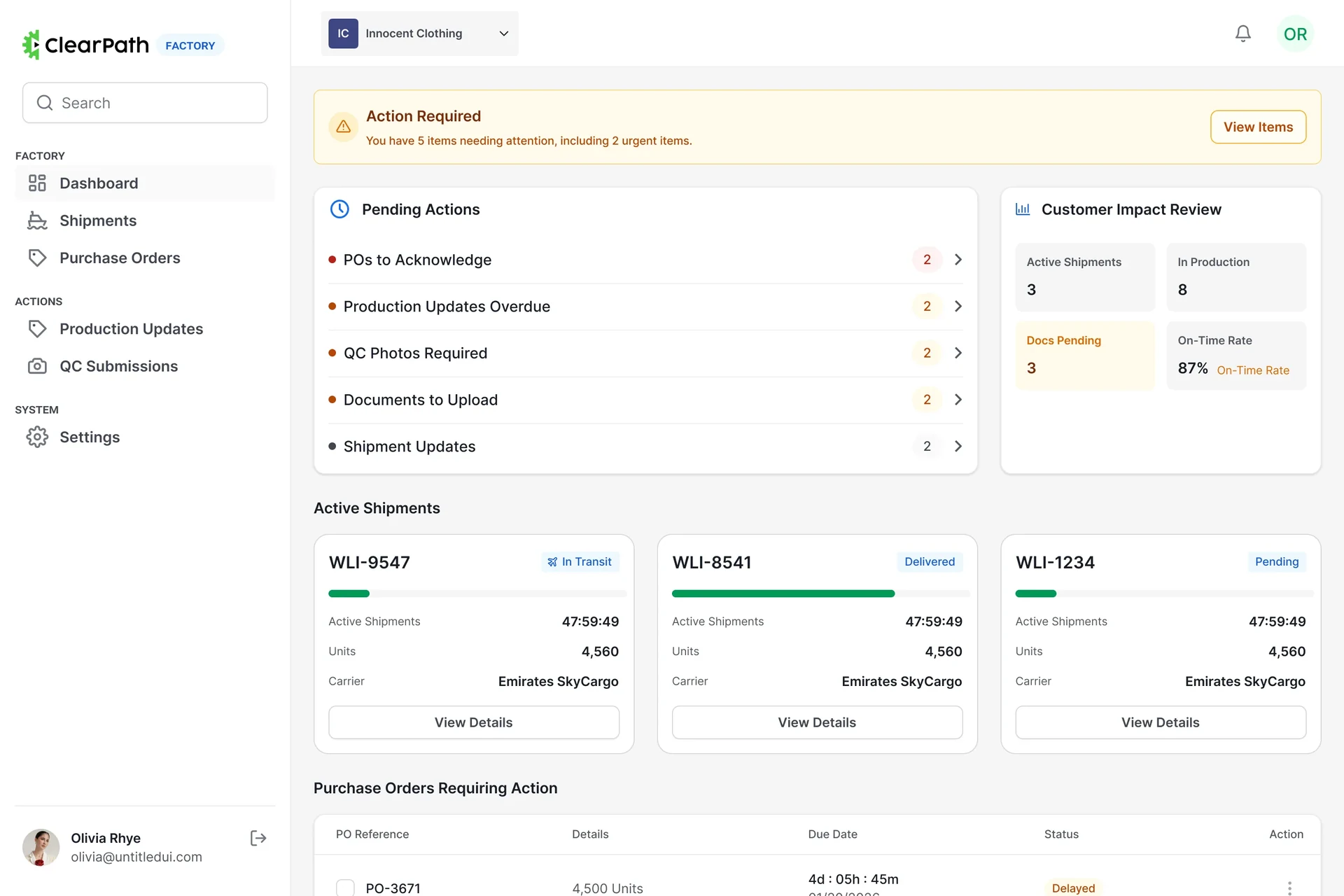The height and width of the screenshot is (896, 1344).
Task: Click the Delayed status badge for PO-3671
Action: coord(1073,888)
